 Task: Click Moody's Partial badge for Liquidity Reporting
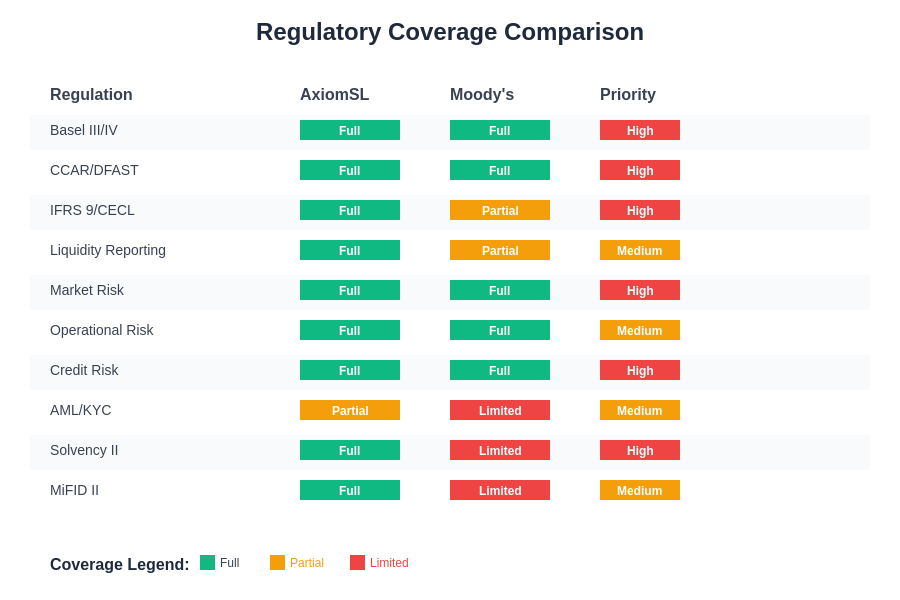pos(500,250)
